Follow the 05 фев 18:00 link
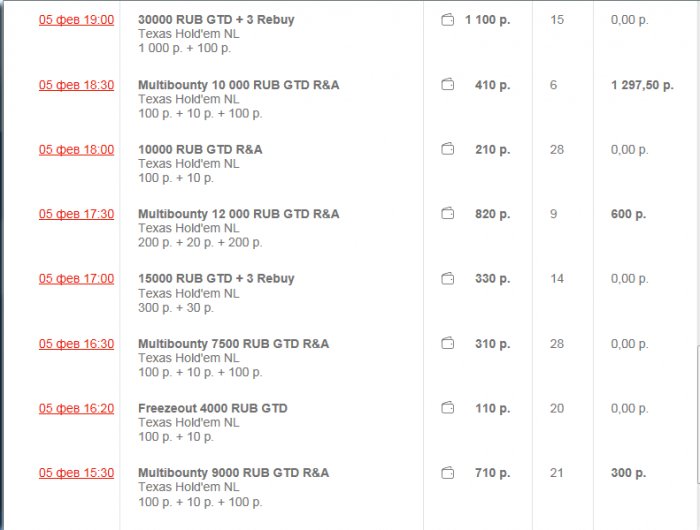Viewport: 700px width, 530px height. point(76,150)
